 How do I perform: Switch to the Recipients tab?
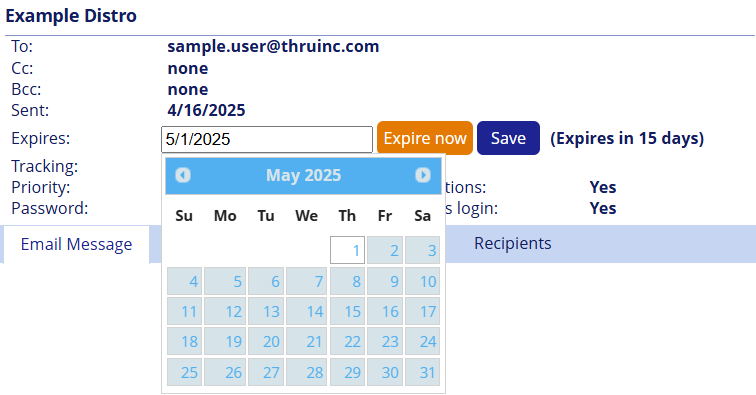tap(513, 244)
